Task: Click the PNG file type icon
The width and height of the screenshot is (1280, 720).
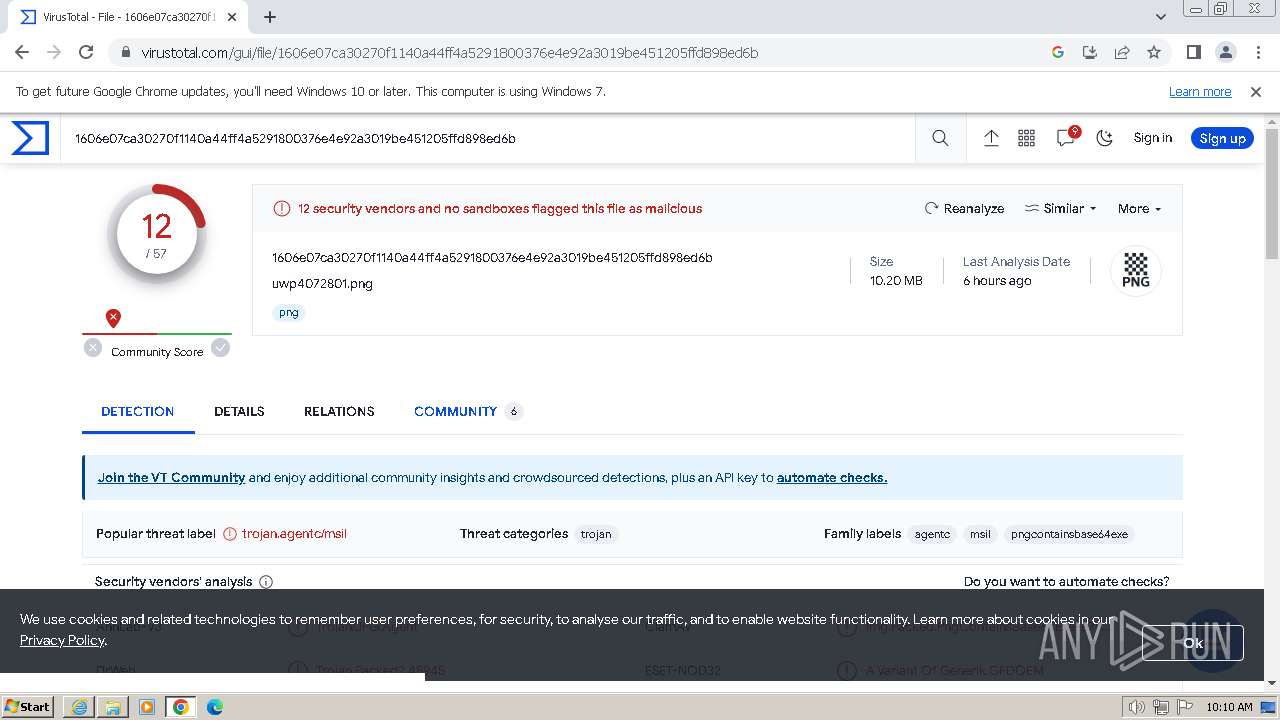Action: 1136,271
